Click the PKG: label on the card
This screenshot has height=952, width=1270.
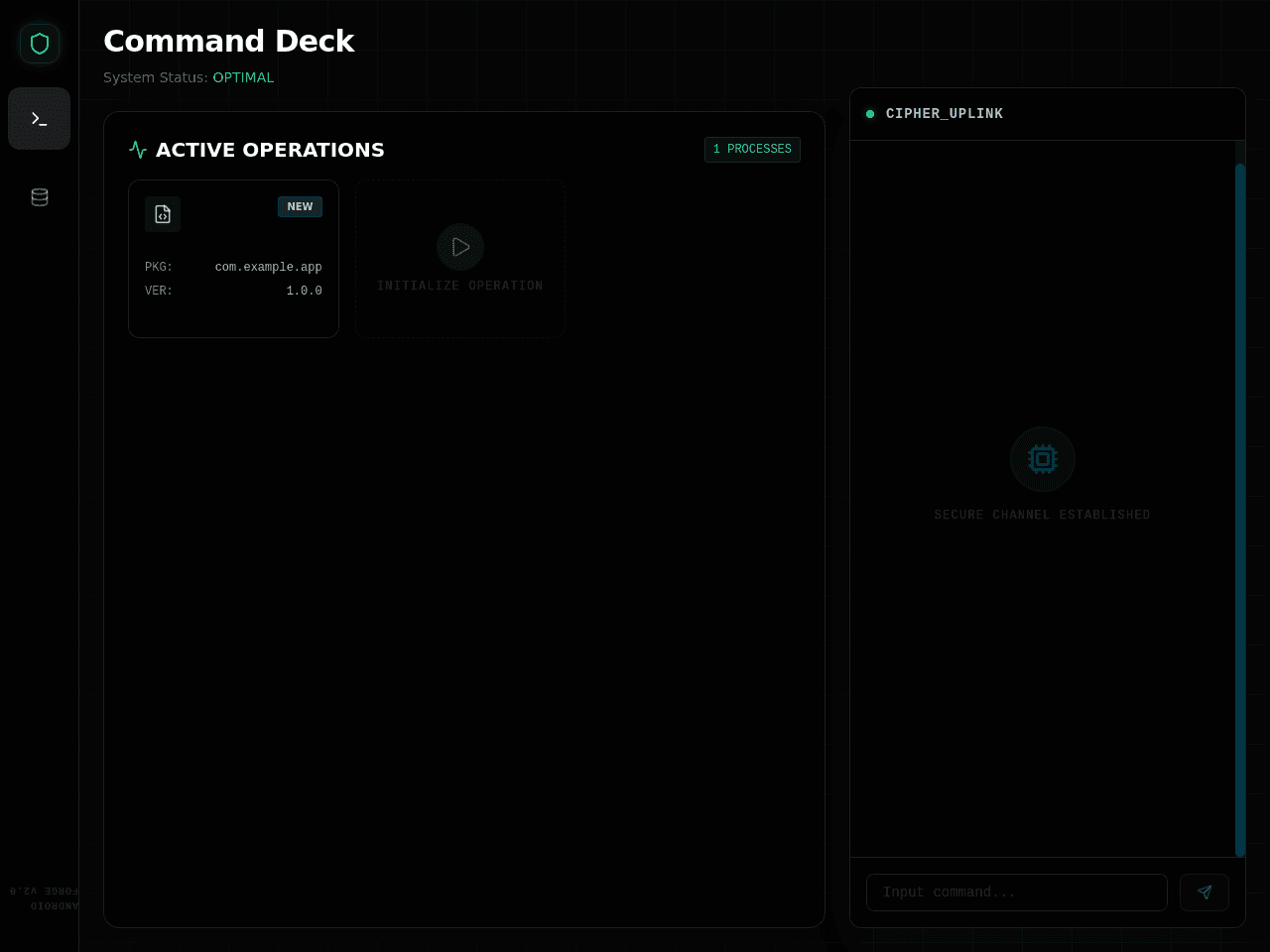[x=159, y=267]
